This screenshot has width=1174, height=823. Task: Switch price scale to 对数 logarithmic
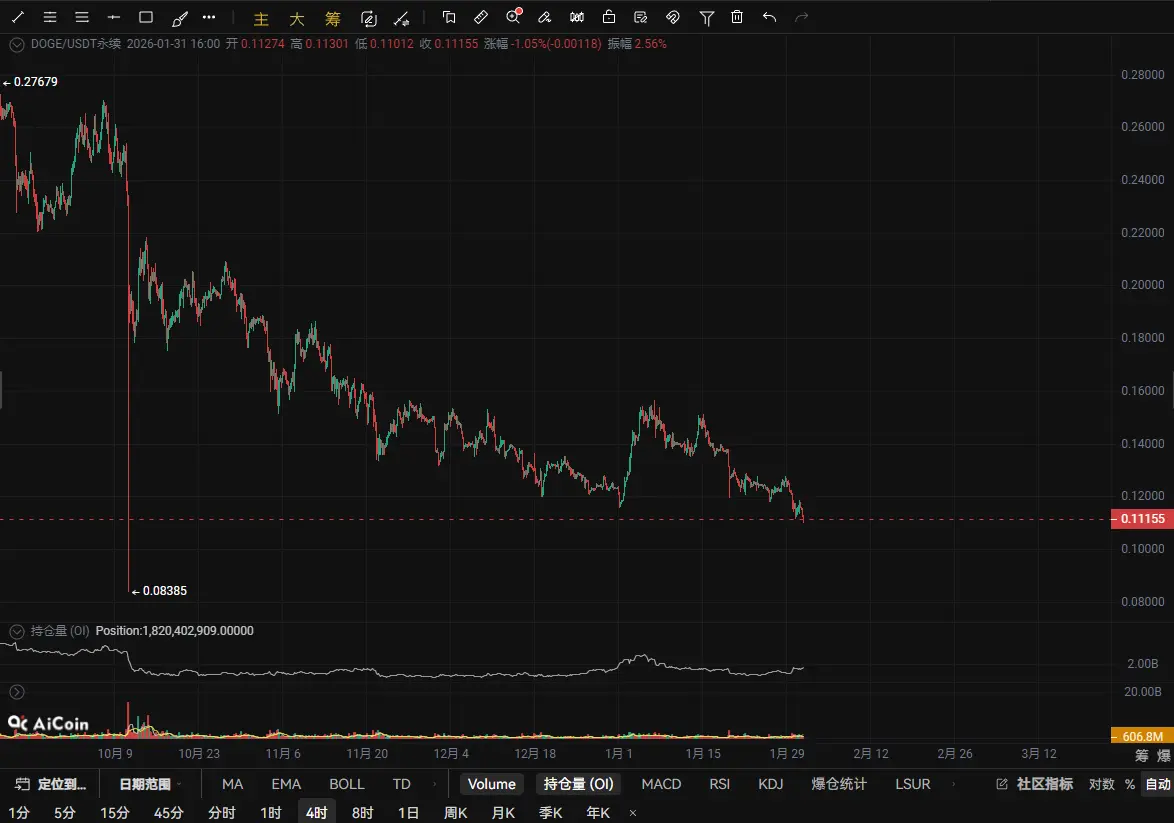pos(1101,784)
